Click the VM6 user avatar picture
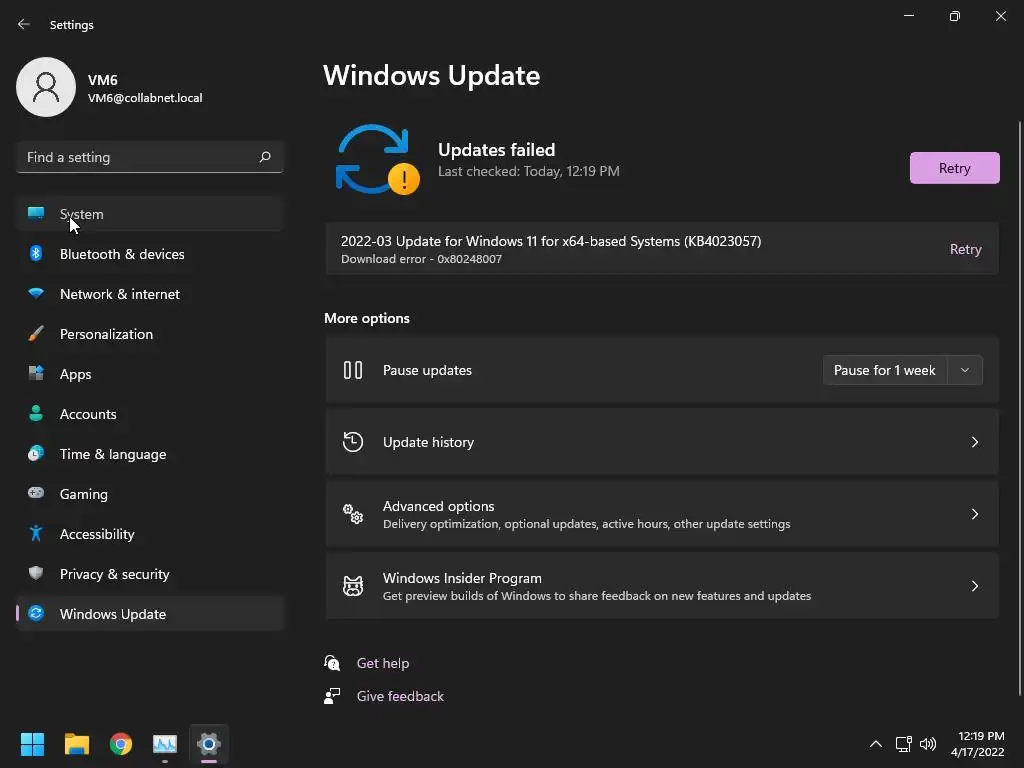 click(x=46, y=87)
